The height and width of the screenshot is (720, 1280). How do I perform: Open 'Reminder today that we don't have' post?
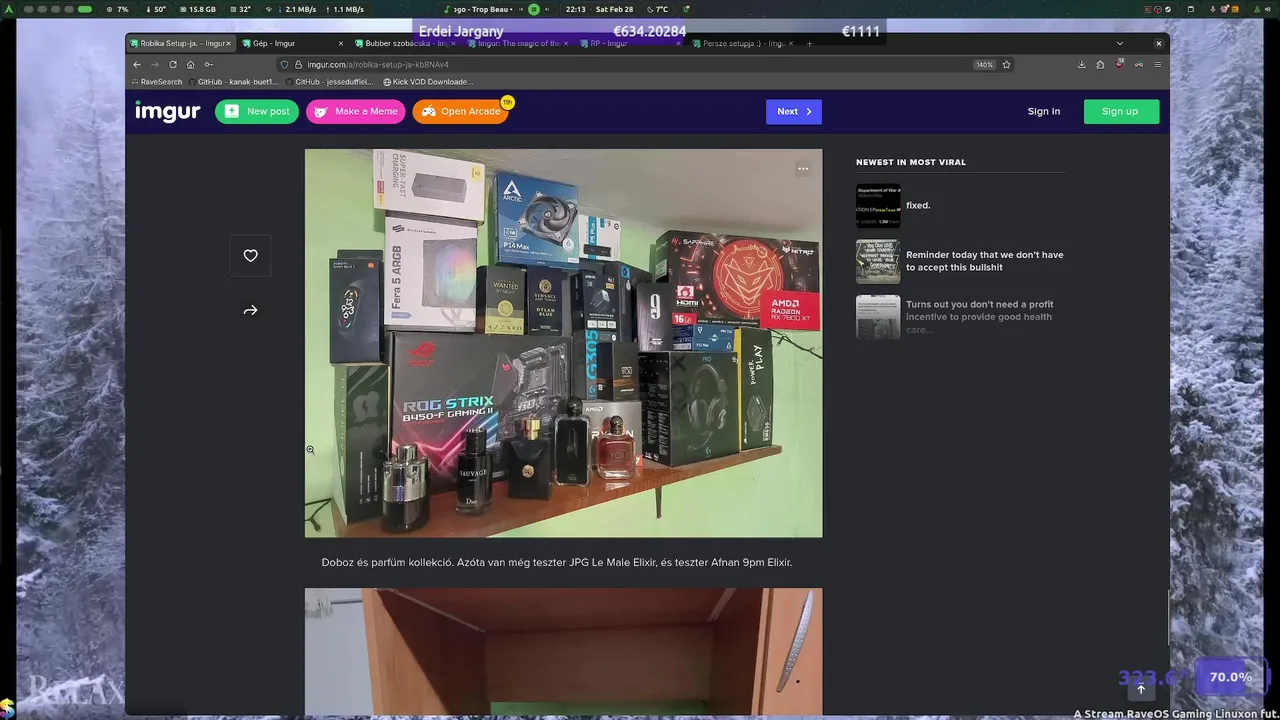tap(985, 261)
